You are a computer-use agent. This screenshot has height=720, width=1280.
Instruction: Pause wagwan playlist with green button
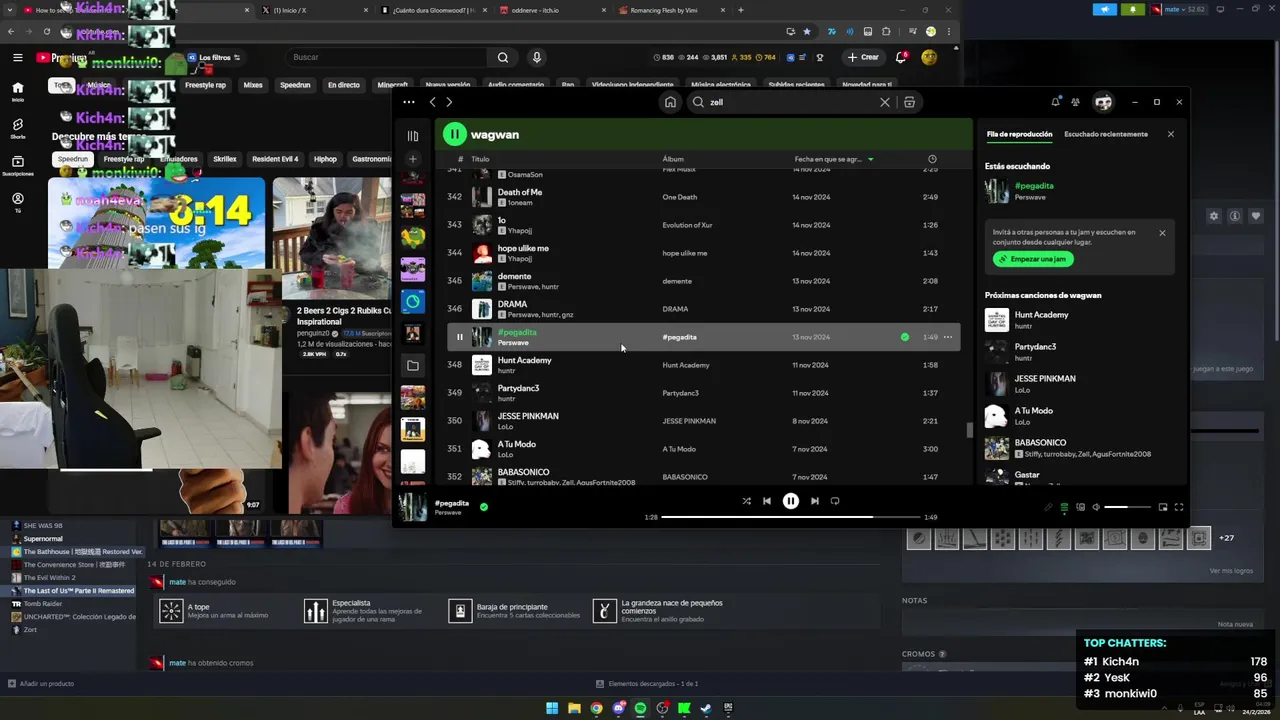coord(455,134)
